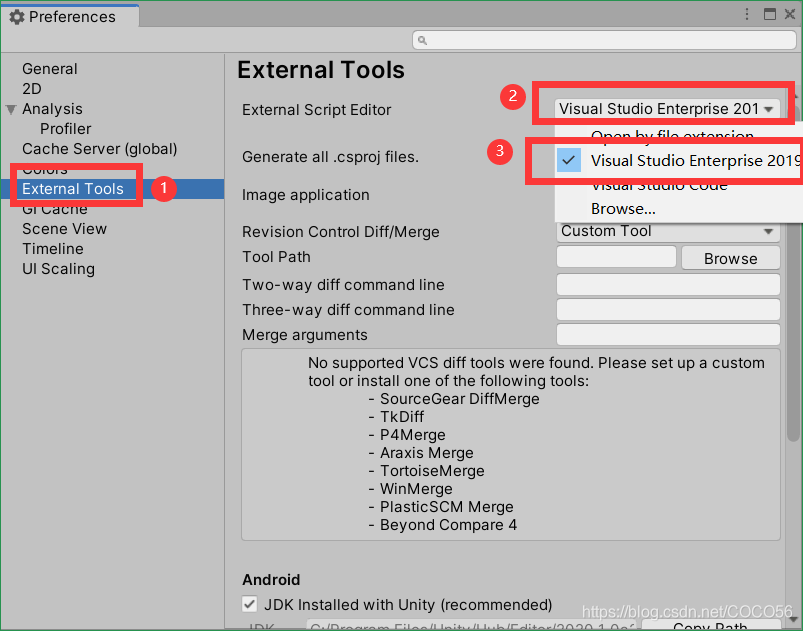803x631 pixels.
Task: Click the Browse button next to Tool Path
Action: click(730, 257)
